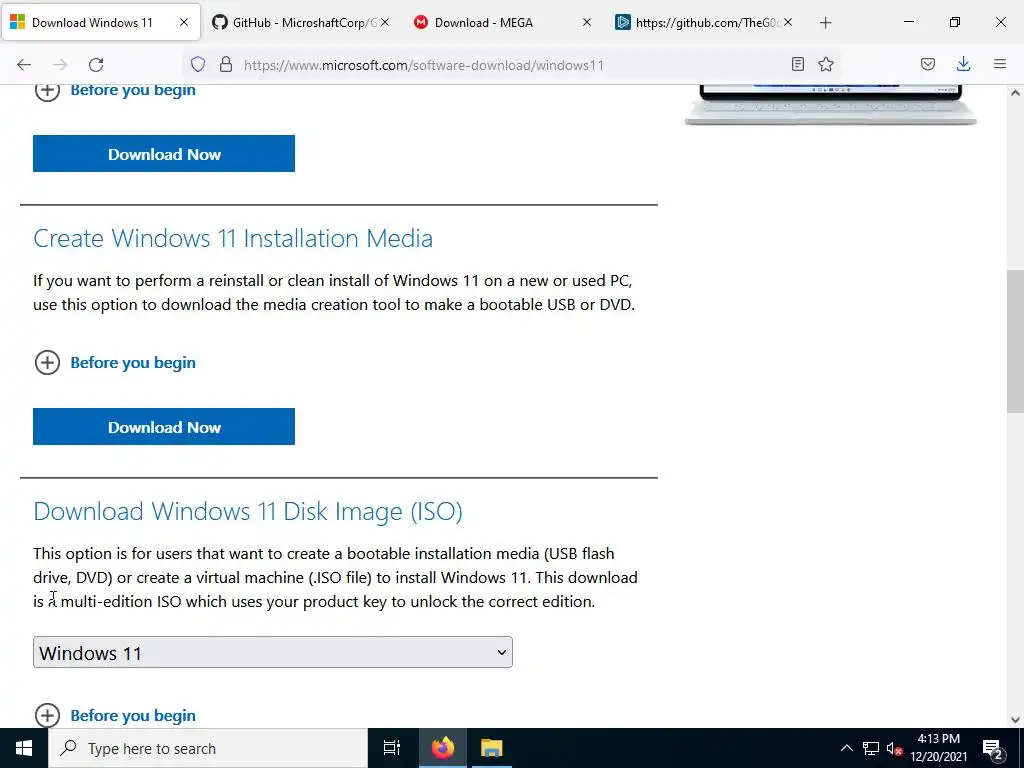Click Download Now above Create Installation Media

tap(164, 153)
